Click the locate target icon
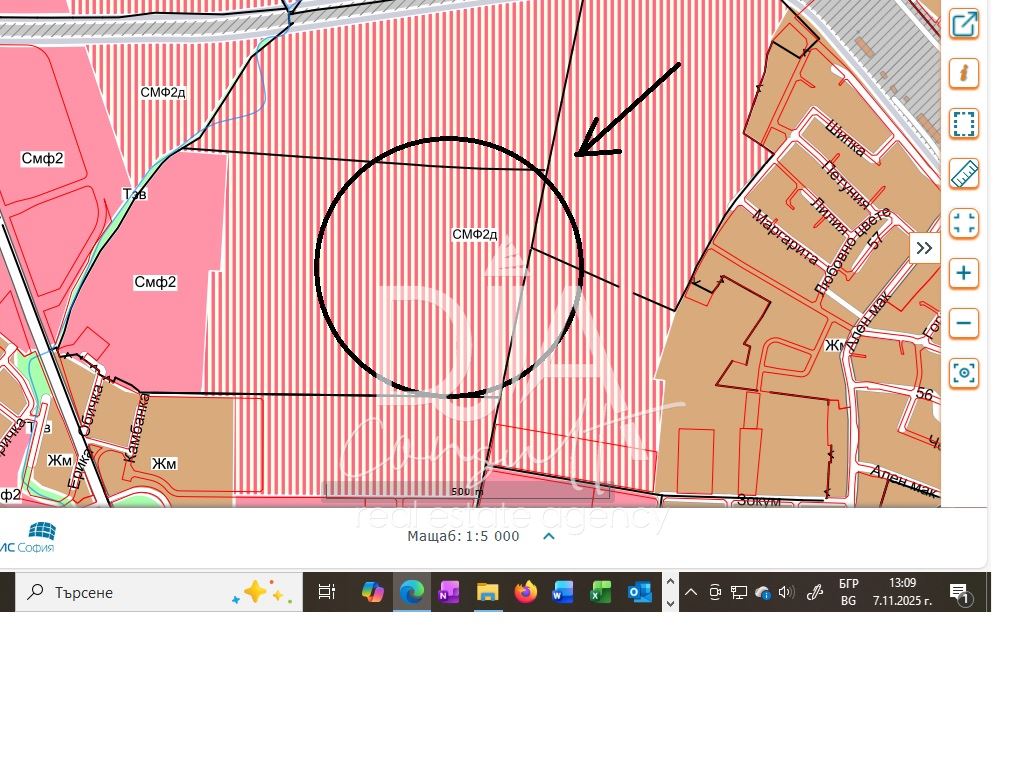The height and width of the screenshot is (768, 1024). pyautogui.click(x=964, y=373)
